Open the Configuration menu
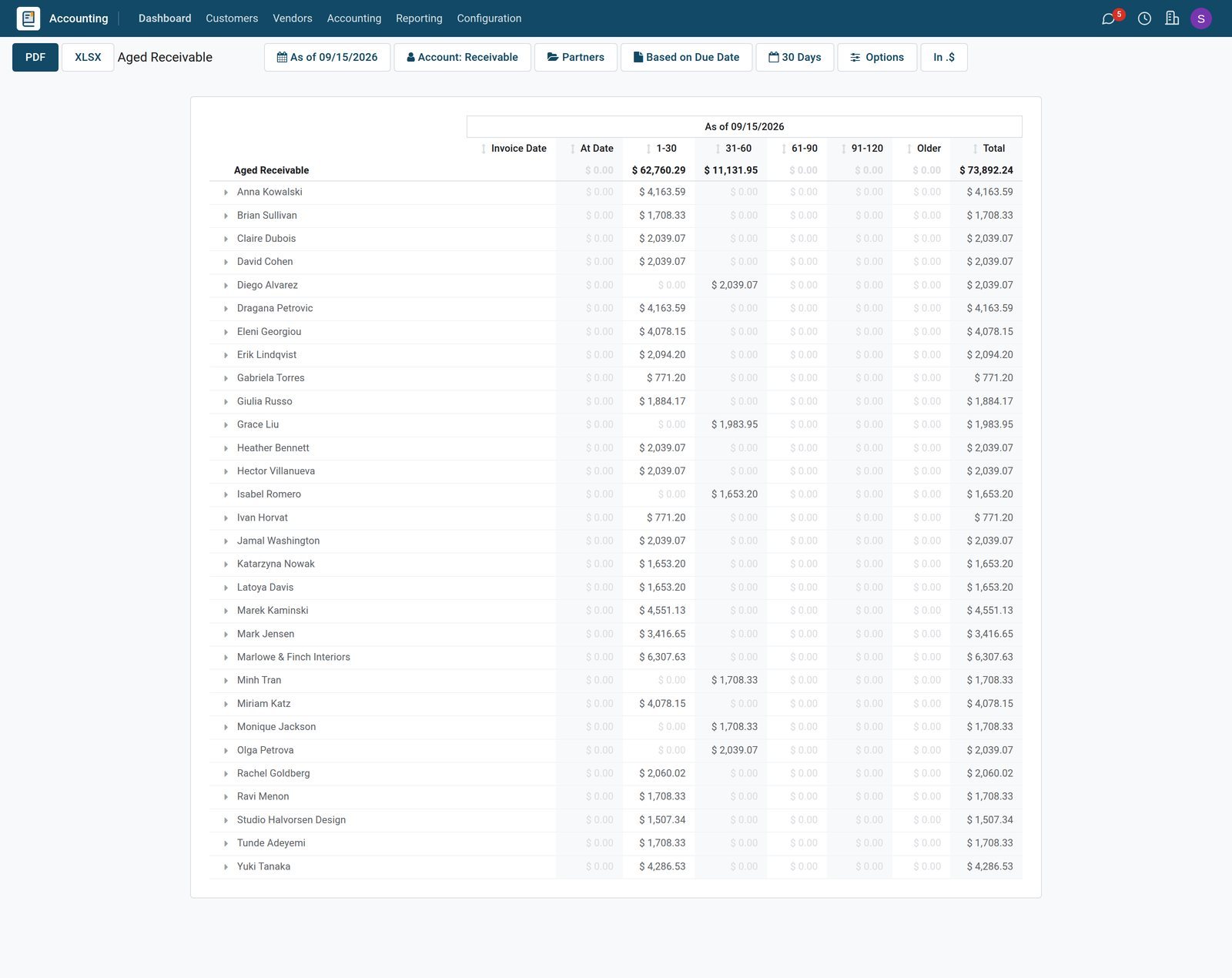Viewport: 1232px width, 978px height. (x=489, y=18)
